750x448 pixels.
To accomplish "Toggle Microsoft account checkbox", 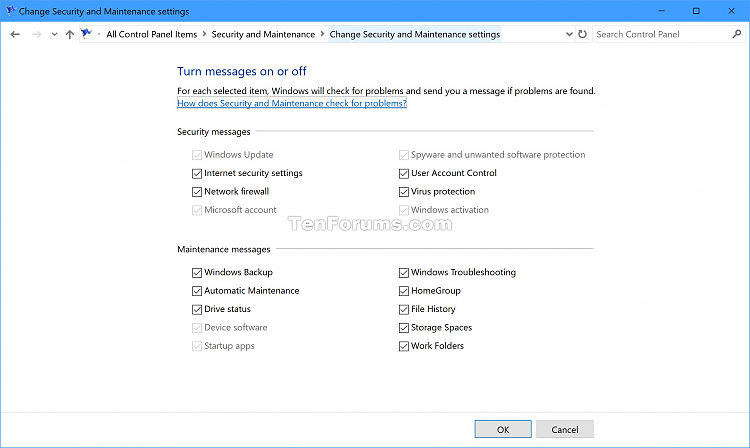I will coord(197,210).
